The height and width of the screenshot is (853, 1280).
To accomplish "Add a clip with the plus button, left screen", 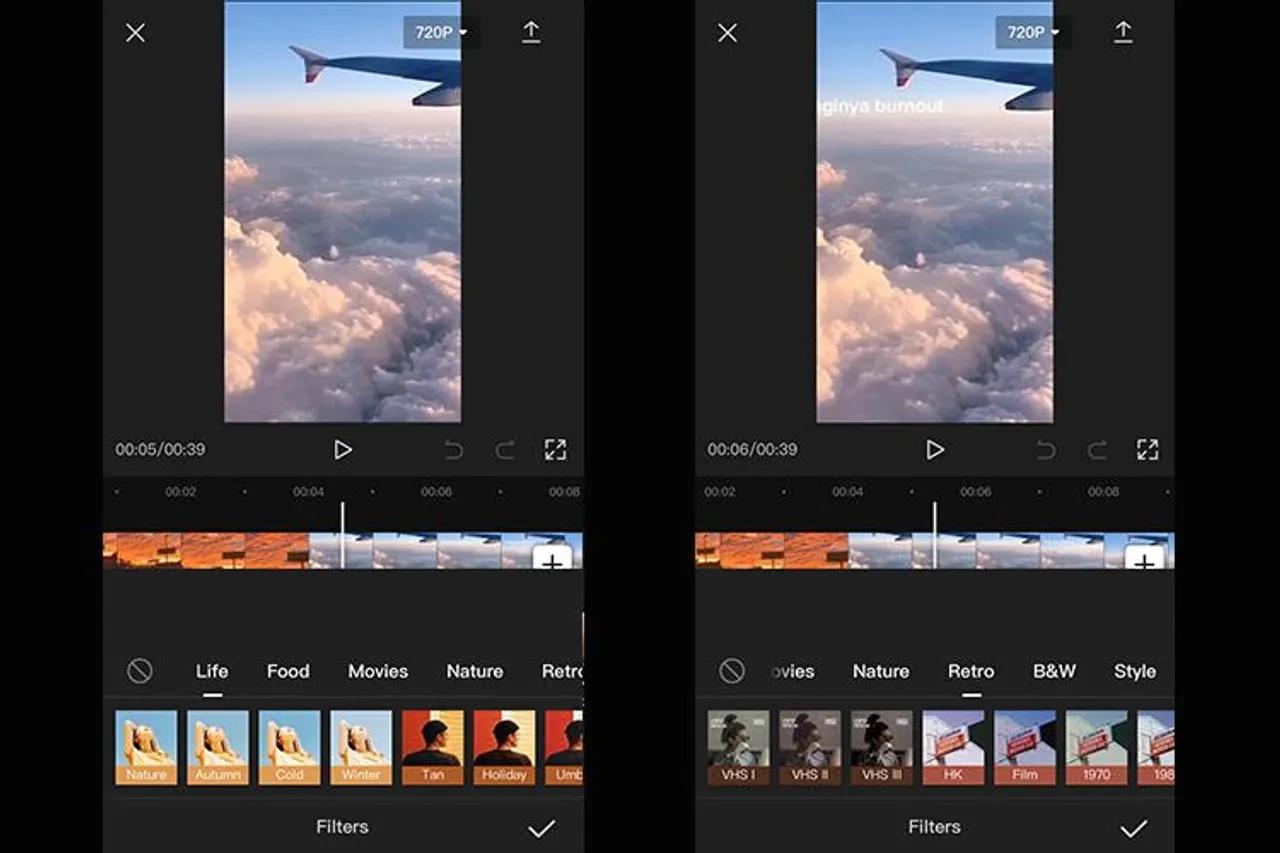I will (x=552, y=558).
